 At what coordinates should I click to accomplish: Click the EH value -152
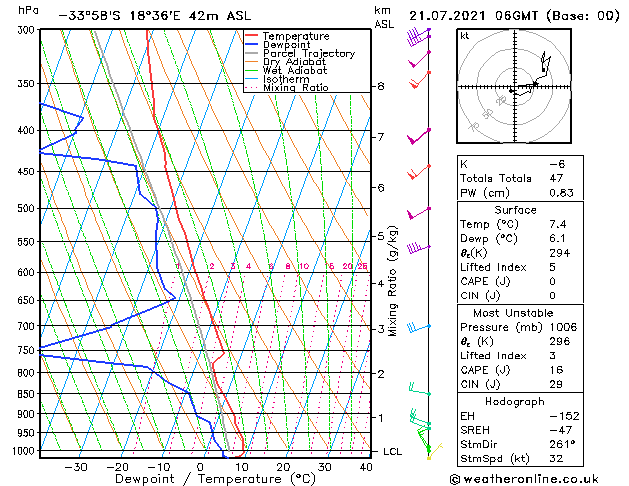coord(564,416)
